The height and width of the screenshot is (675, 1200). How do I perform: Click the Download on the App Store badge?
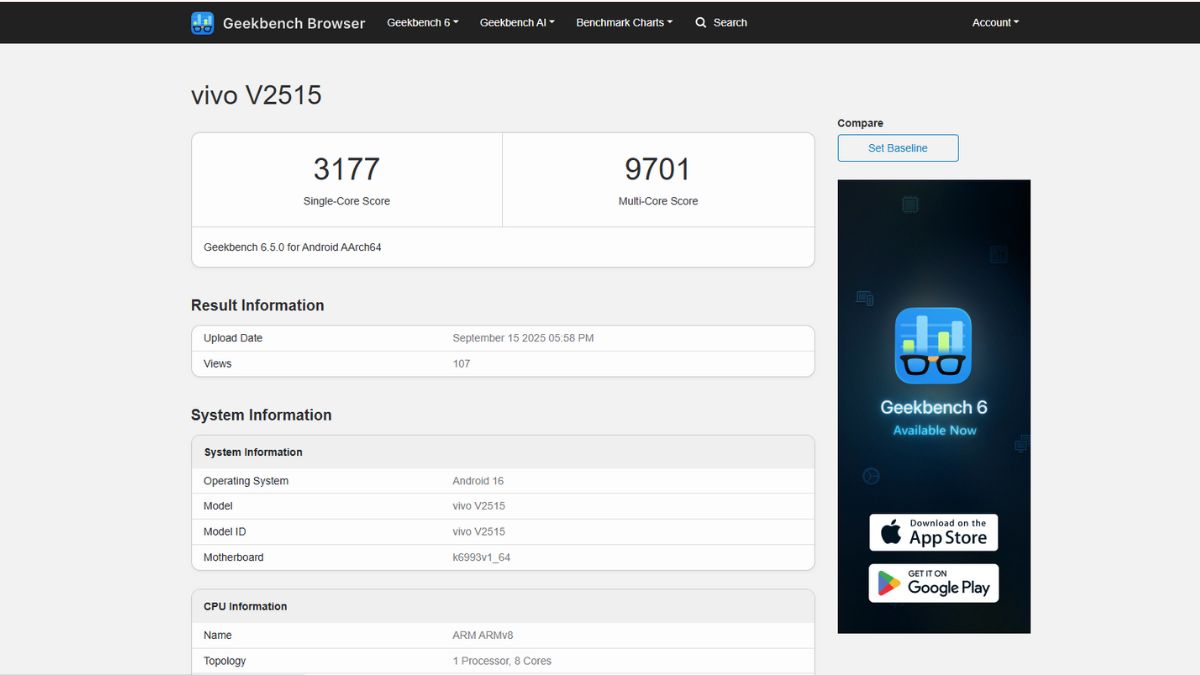(933, 532)
